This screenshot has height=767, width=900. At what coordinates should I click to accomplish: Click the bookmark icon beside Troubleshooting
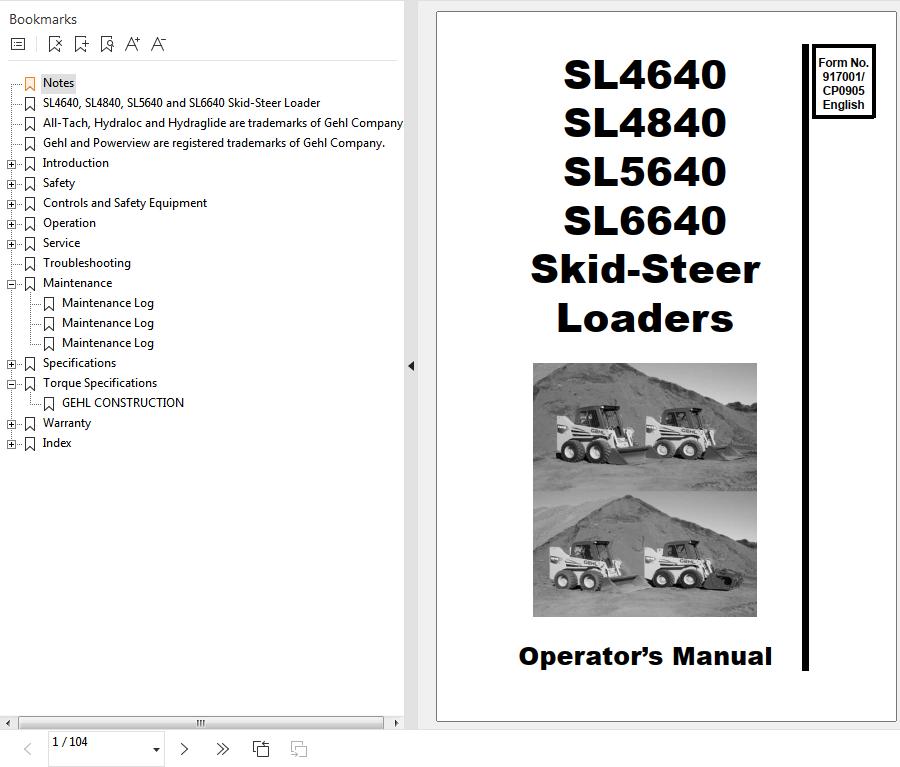[30, 264]
